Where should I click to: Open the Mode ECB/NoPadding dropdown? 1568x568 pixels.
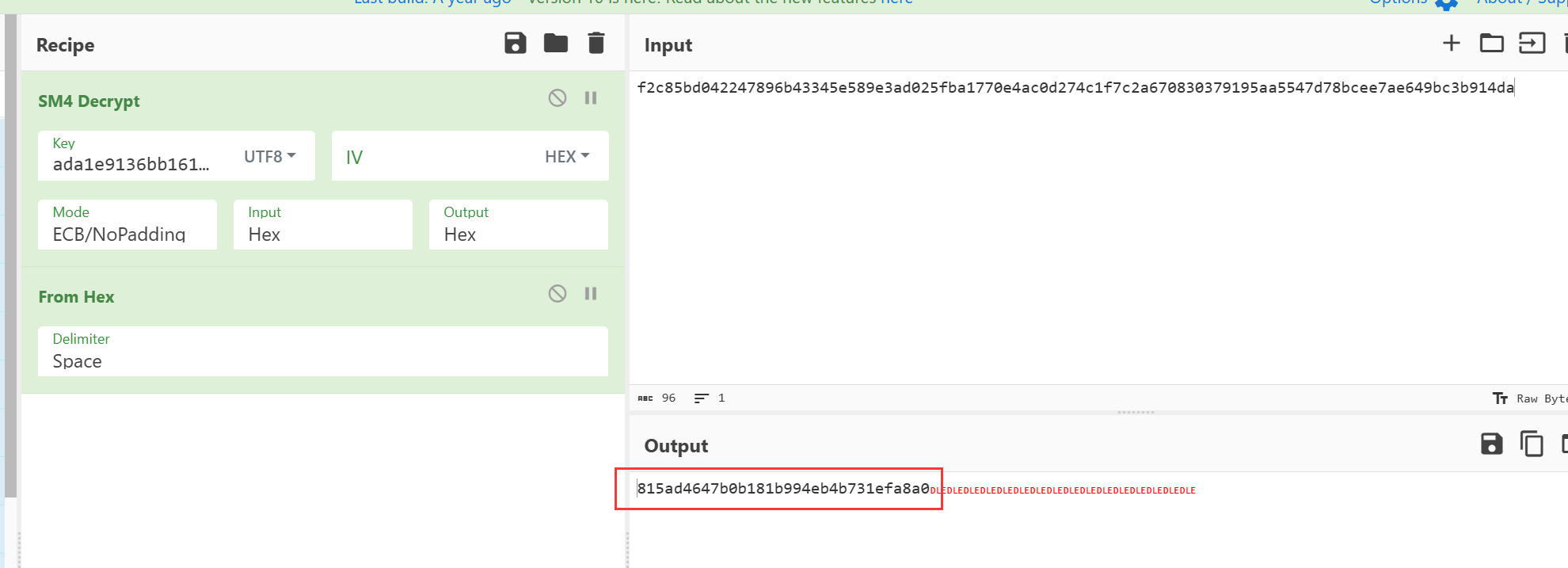[127, 225]
